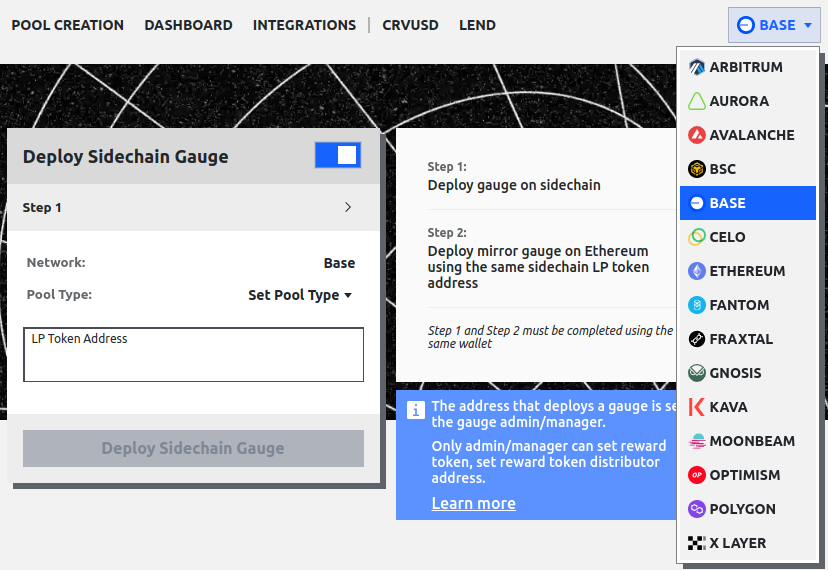Click the LP Token Address input field

pyautogui.click(x=193, y=355)
